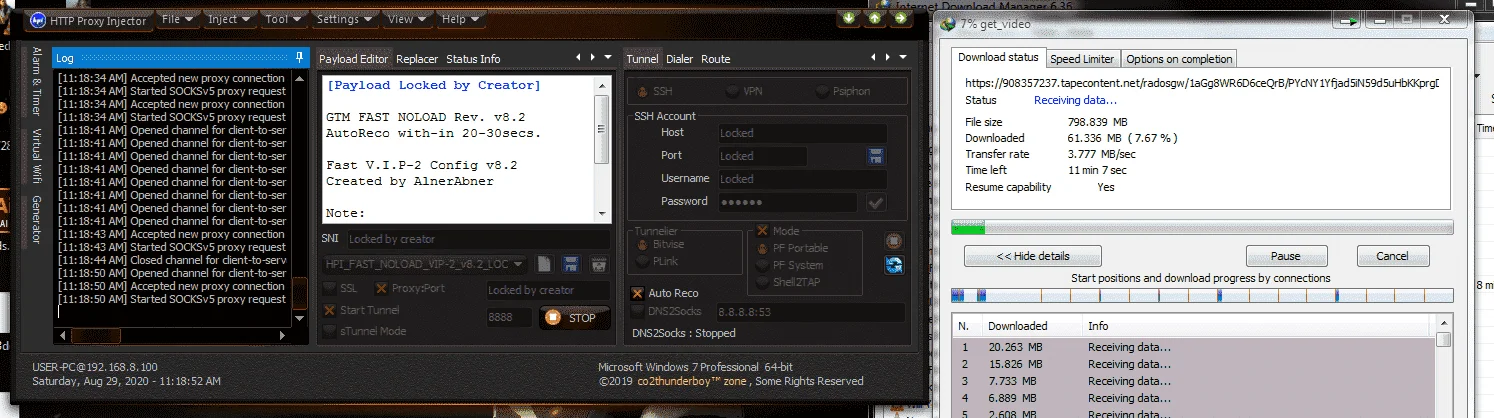Viewport: 1494px width, 418px height.
Task: Click the floppy disk save icon beside config dropdown
Action: pyautogui.click(x=572, y=264)
